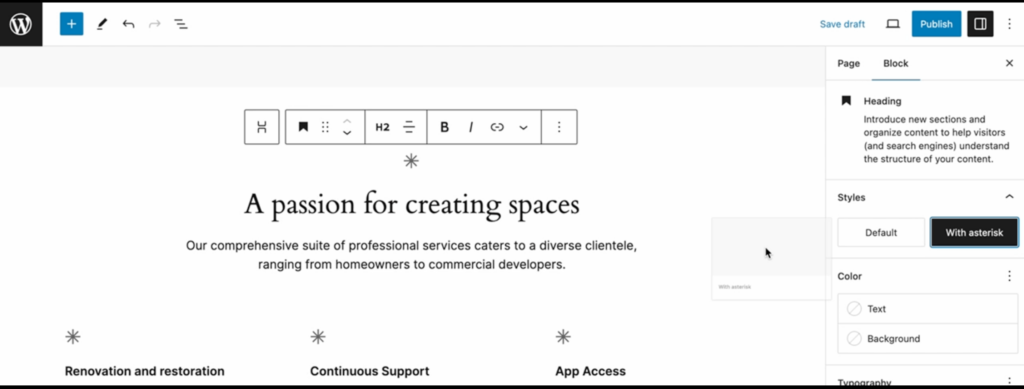Click the WordPress logo to exit the editor

(x=21, y=24)
